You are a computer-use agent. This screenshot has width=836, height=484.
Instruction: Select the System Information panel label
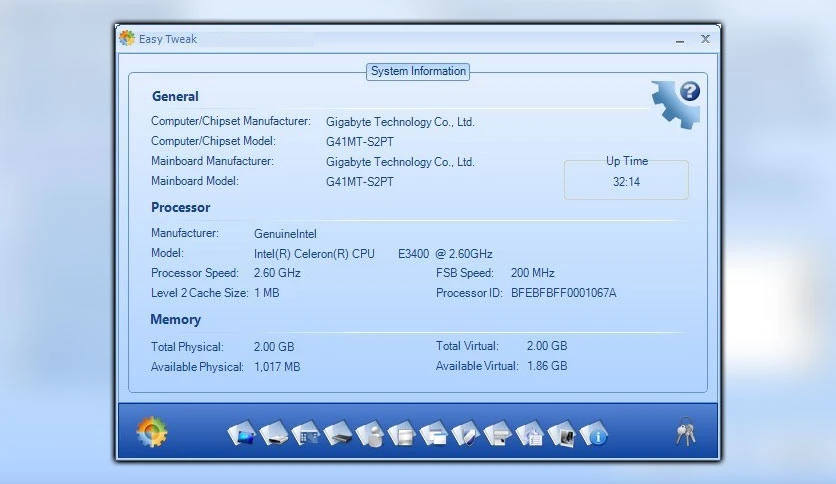tap(418, 71)
